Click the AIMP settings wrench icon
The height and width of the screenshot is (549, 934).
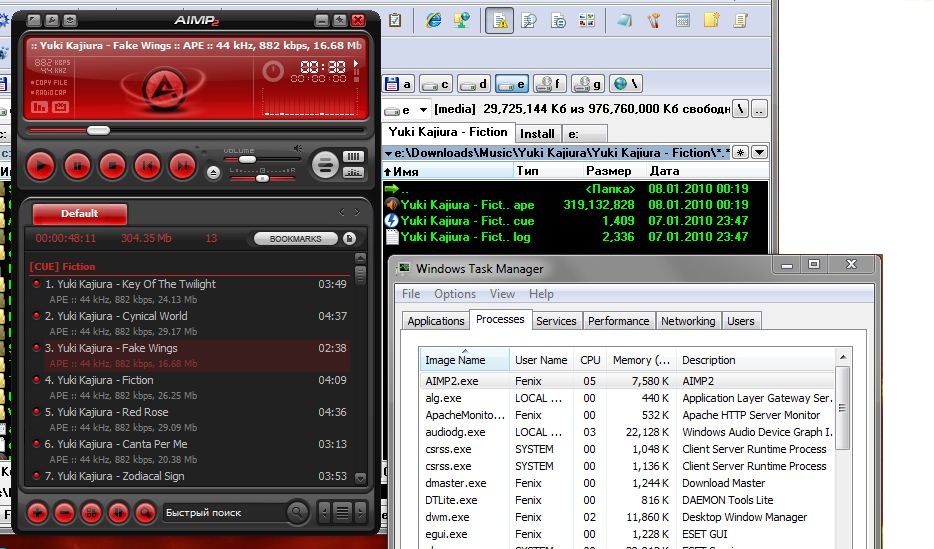[52, 20]
